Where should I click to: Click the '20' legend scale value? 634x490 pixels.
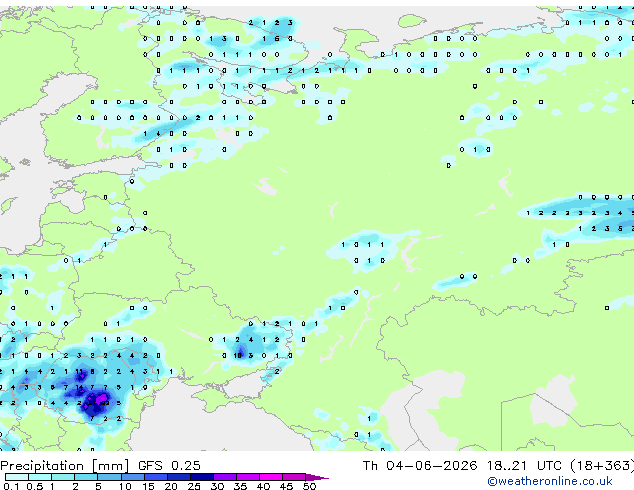(x=171, y=486)
